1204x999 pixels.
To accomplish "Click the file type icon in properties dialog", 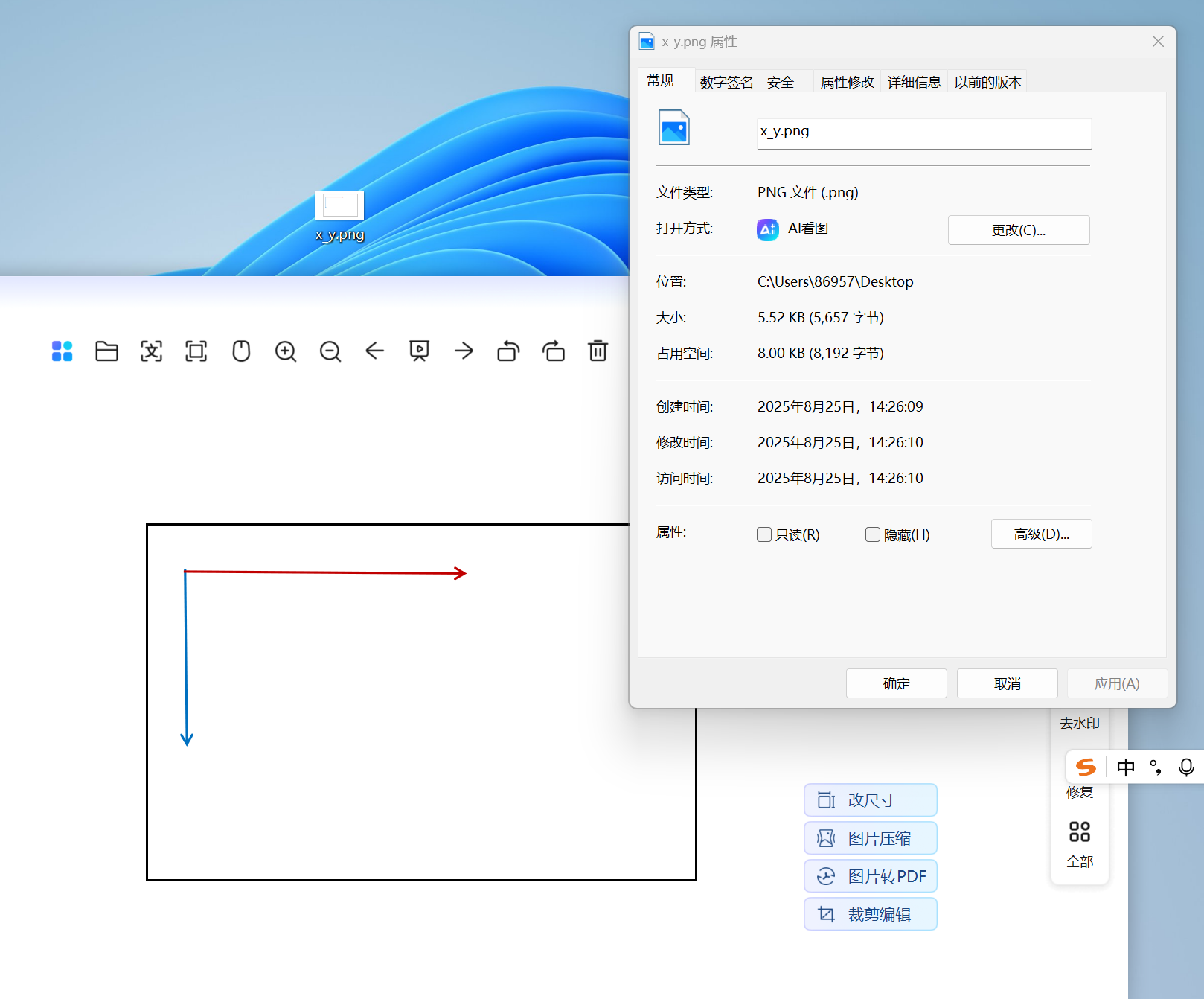I will tap(674, 128).
